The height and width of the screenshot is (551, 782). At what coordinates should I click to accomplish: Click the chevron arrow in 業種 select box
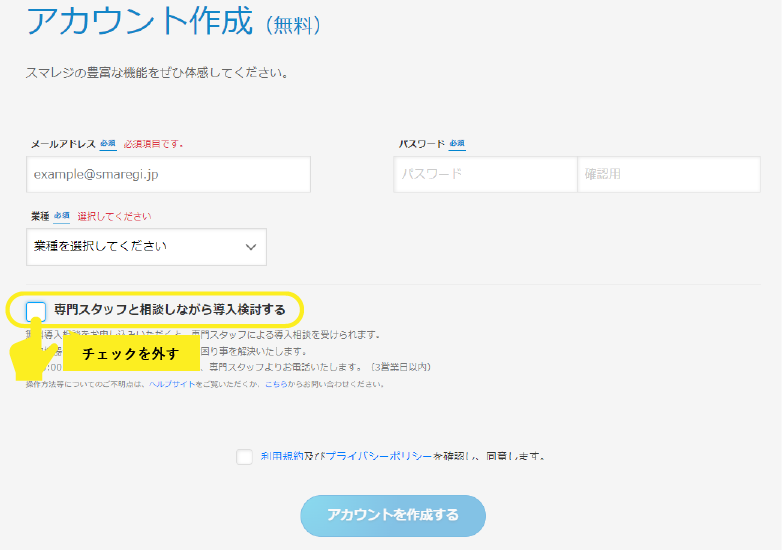point(251,247)
